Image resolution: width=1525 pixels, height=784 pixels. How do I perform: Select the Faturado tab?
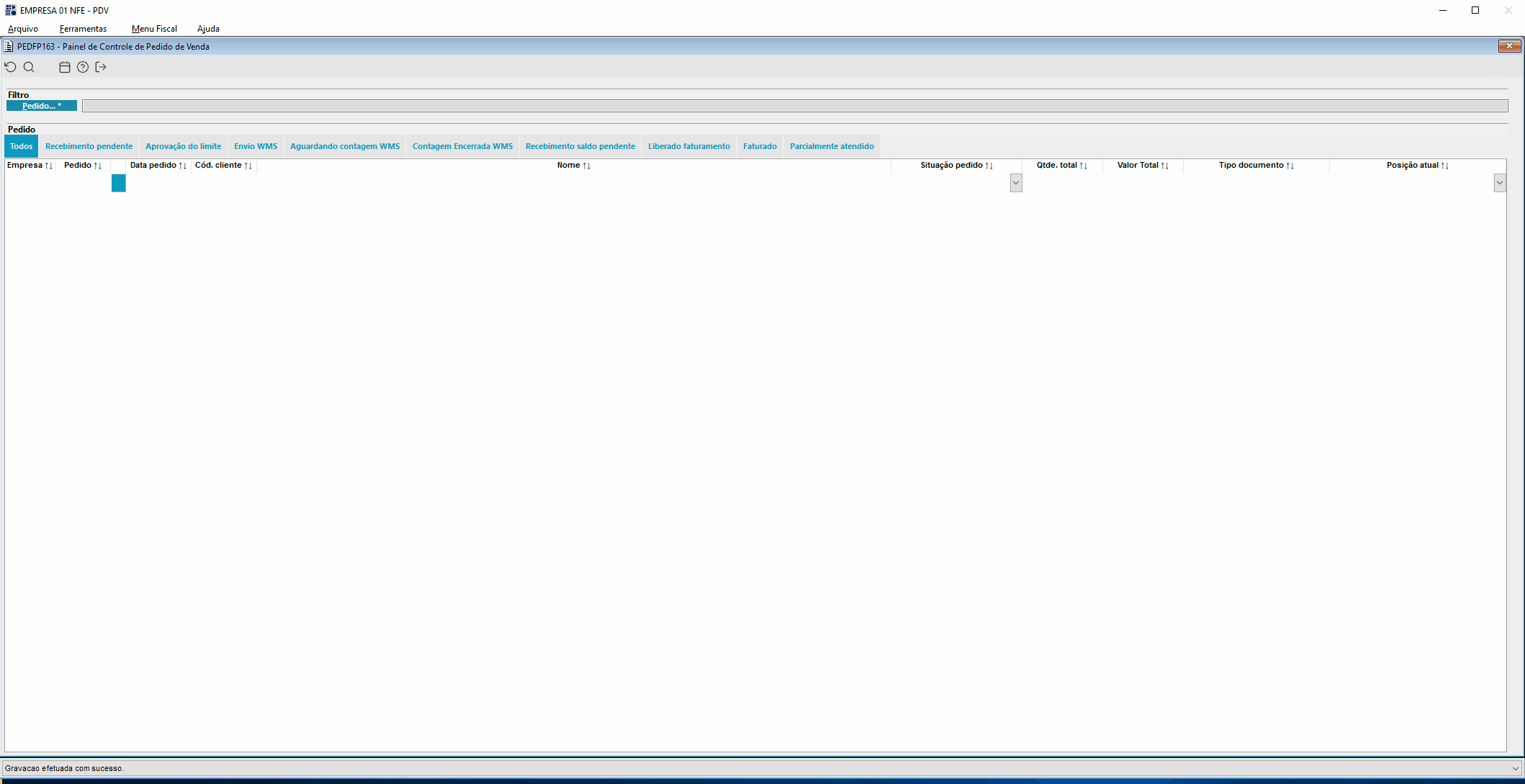tap(760, 146)
